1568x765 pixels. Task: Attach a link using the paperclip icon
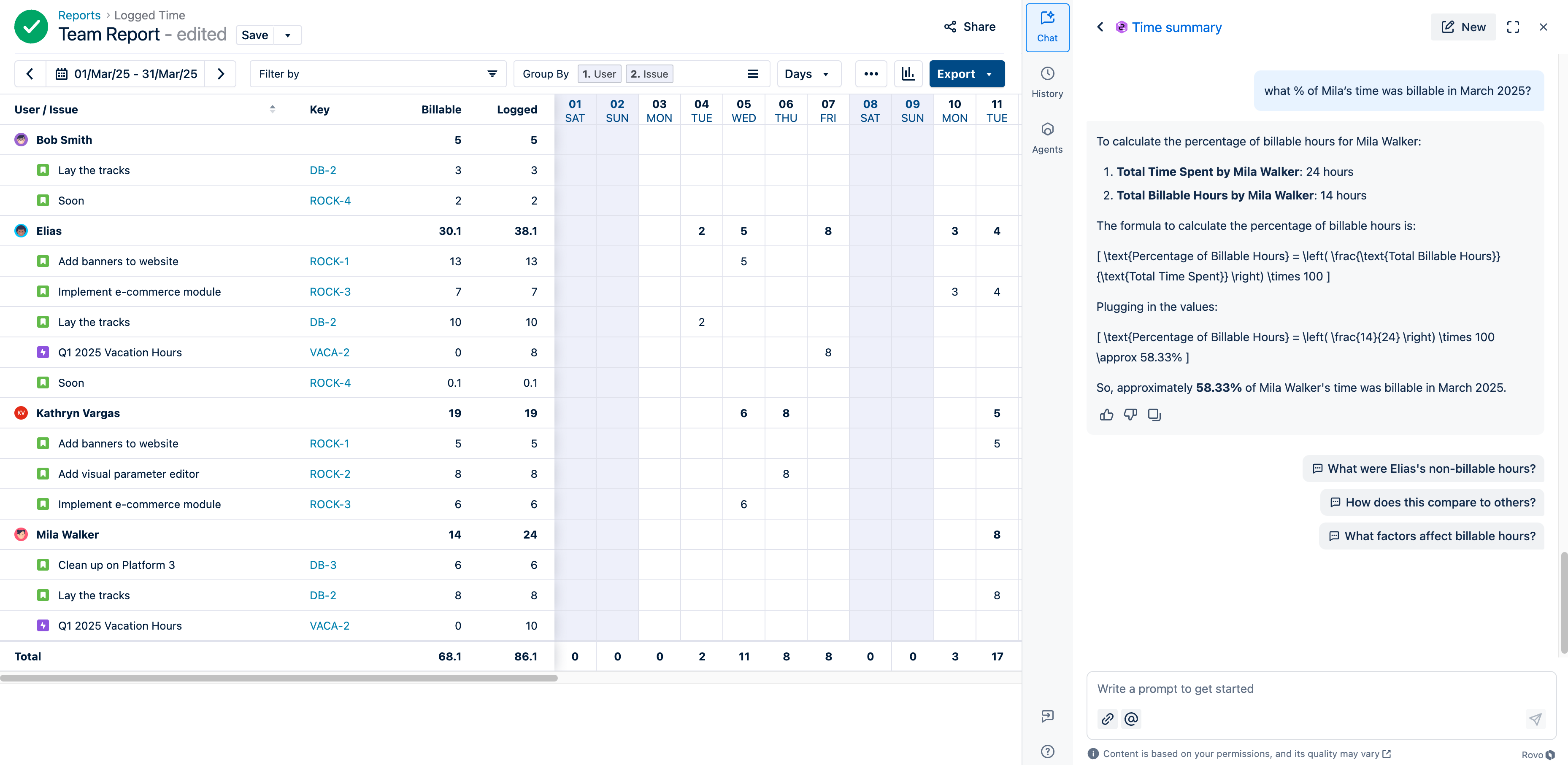[1107, 719]
